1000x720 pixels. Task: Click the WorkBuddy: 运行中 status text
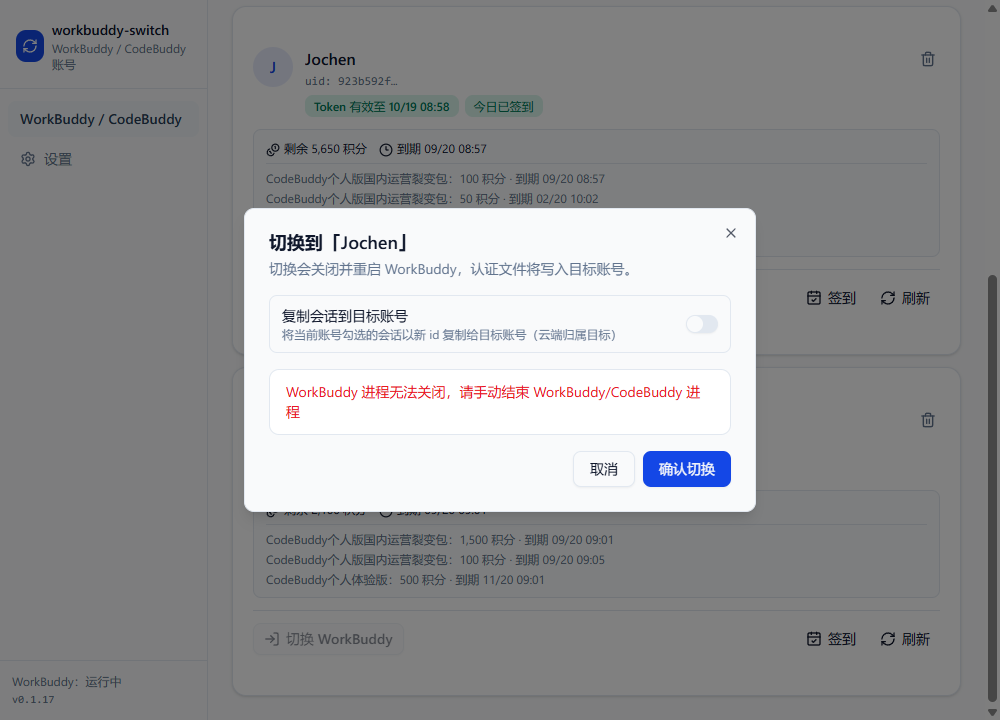(67, 682)
